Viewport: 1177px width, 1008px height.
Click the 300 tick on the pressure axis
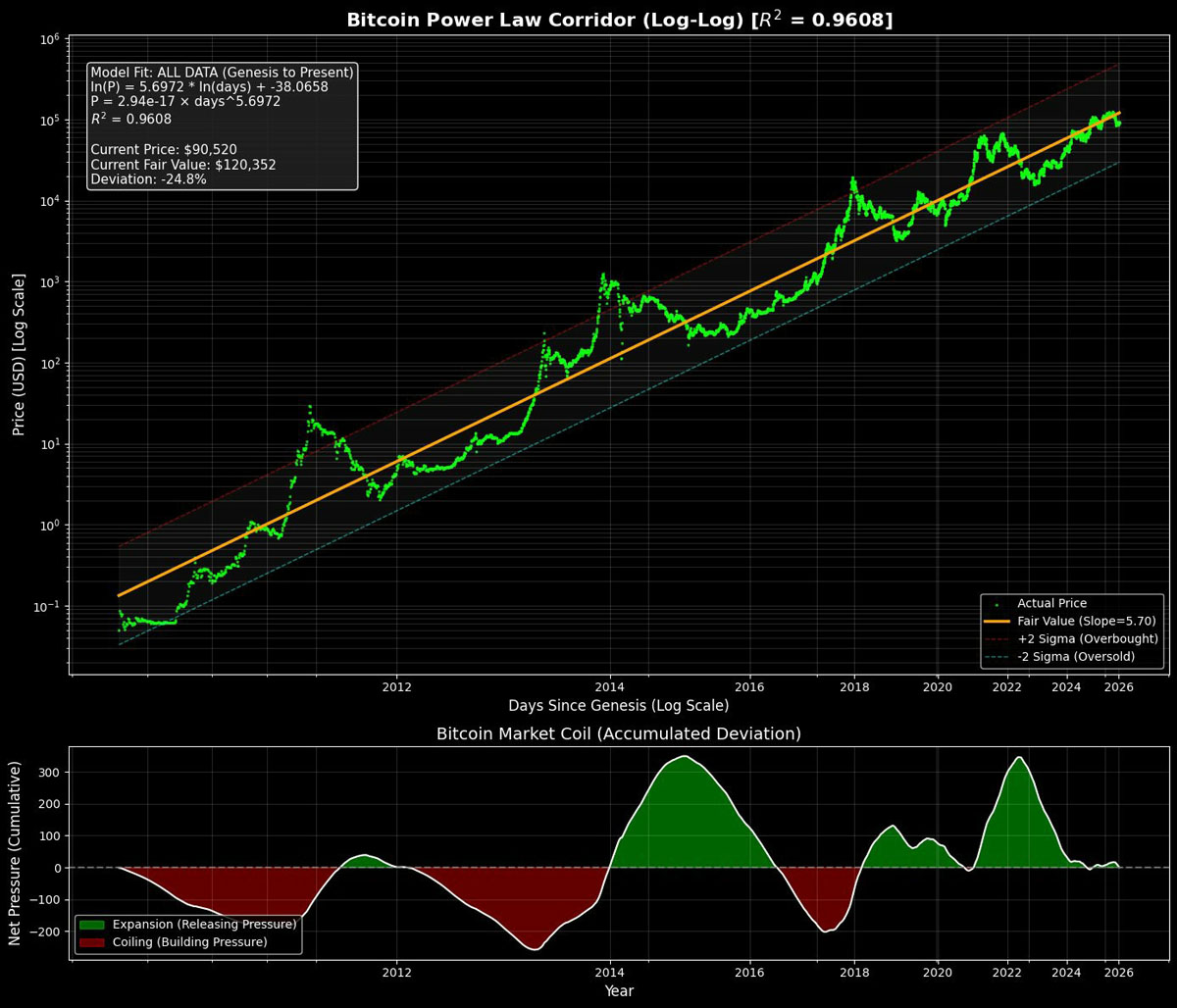pos(49,773)
